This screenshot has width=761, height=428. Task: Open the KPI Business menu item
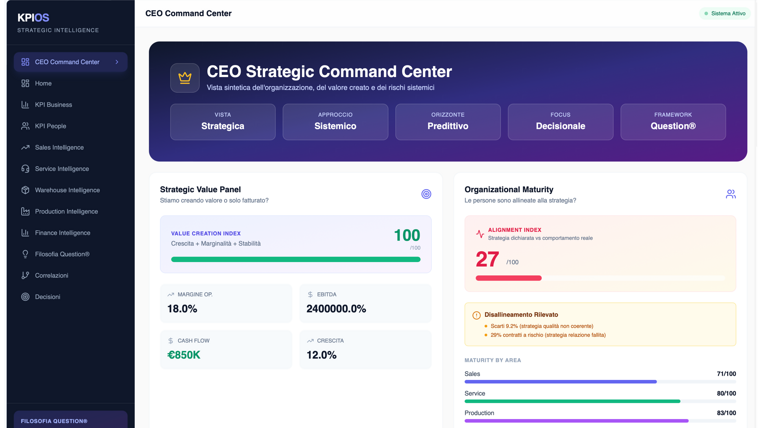click(53, 105)
